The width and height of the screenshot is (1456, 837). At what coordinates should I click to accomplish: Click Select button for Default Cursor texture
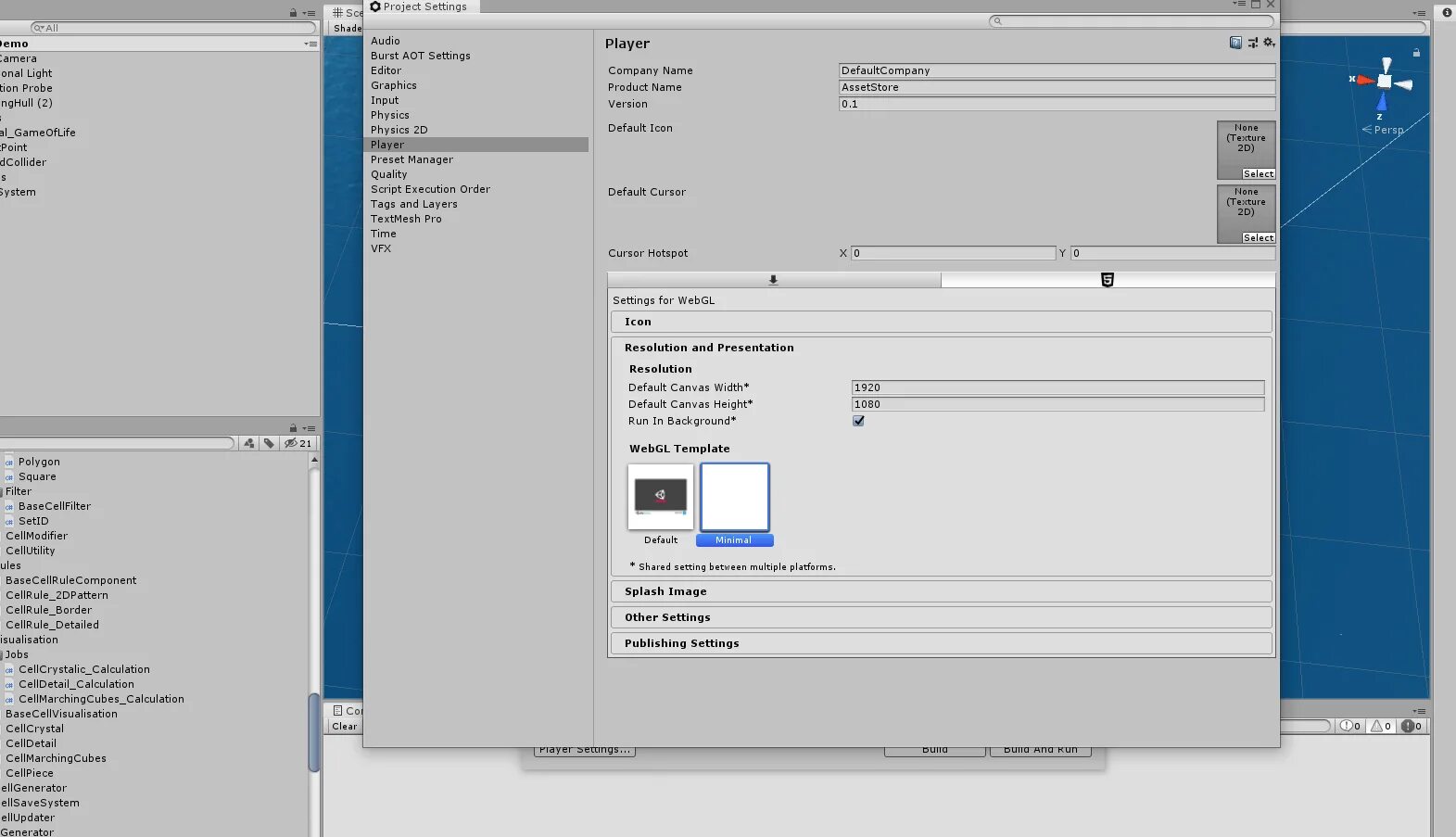tap(1258, 238)
